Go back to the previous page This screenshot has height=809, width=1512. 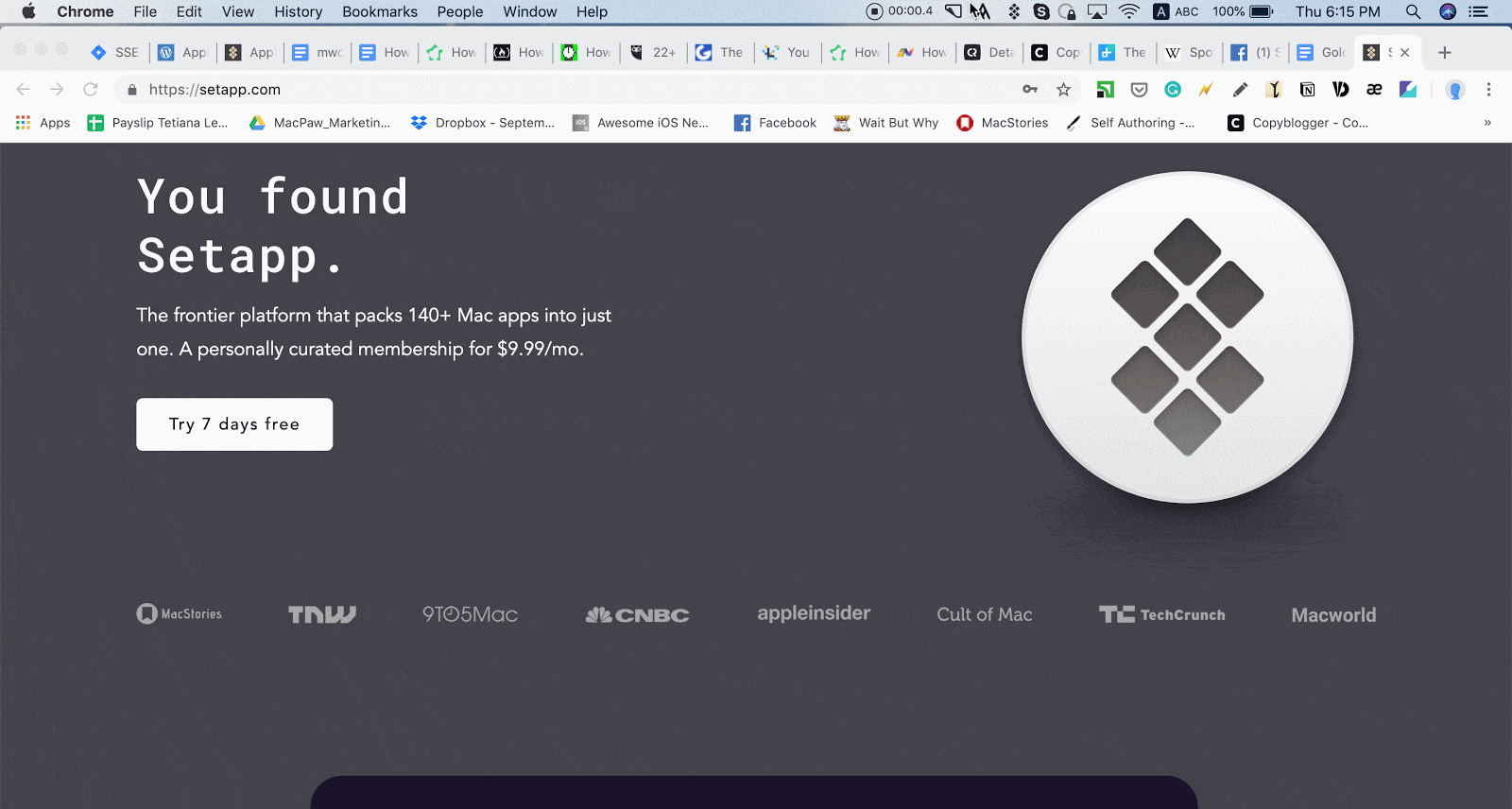coord(24,89)
